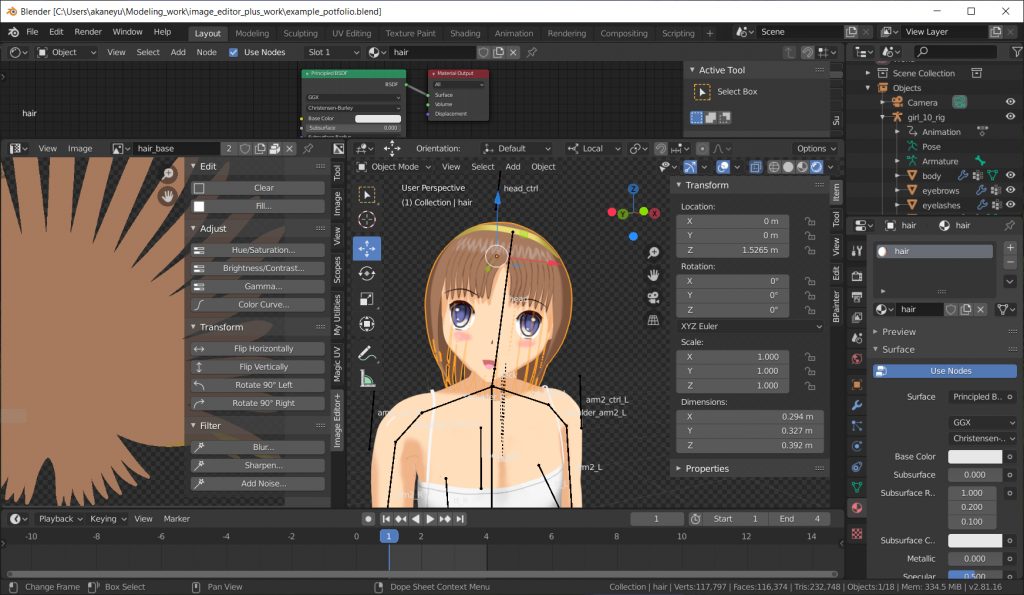Hide the Camera object with eye icon
Image resolution: width=1024 pixels, height=595 pixels.
pyautogui.click(x=1010, y=102)
